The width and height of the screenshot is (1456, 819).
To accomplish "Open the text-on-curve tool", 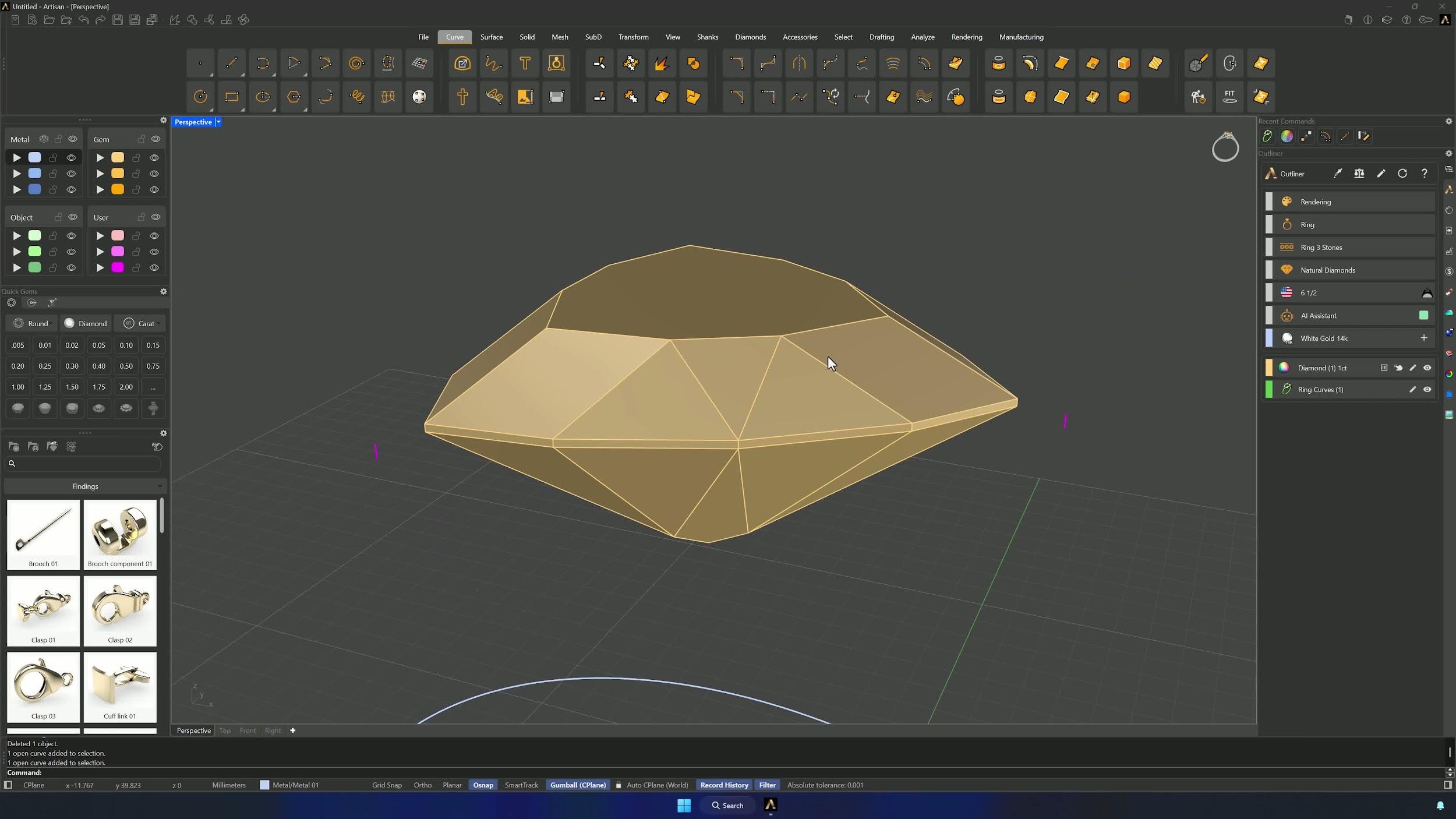I will click(494, 97).
